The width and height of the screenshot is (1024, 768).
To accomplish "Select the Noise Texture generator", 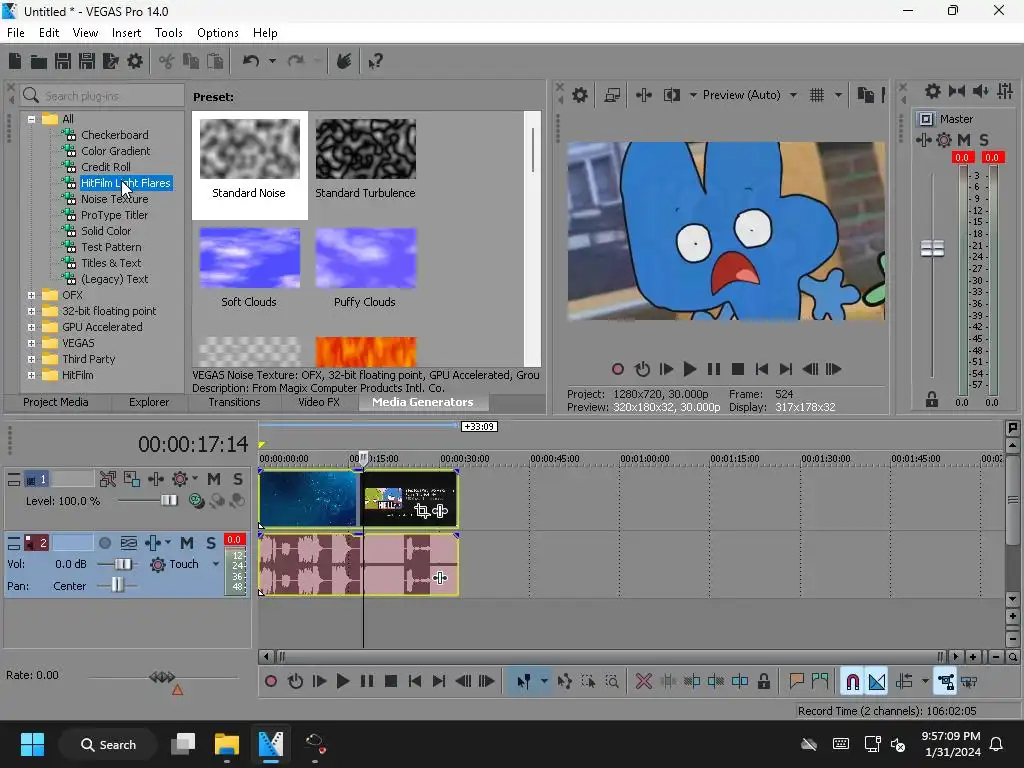I will [114, 199].
